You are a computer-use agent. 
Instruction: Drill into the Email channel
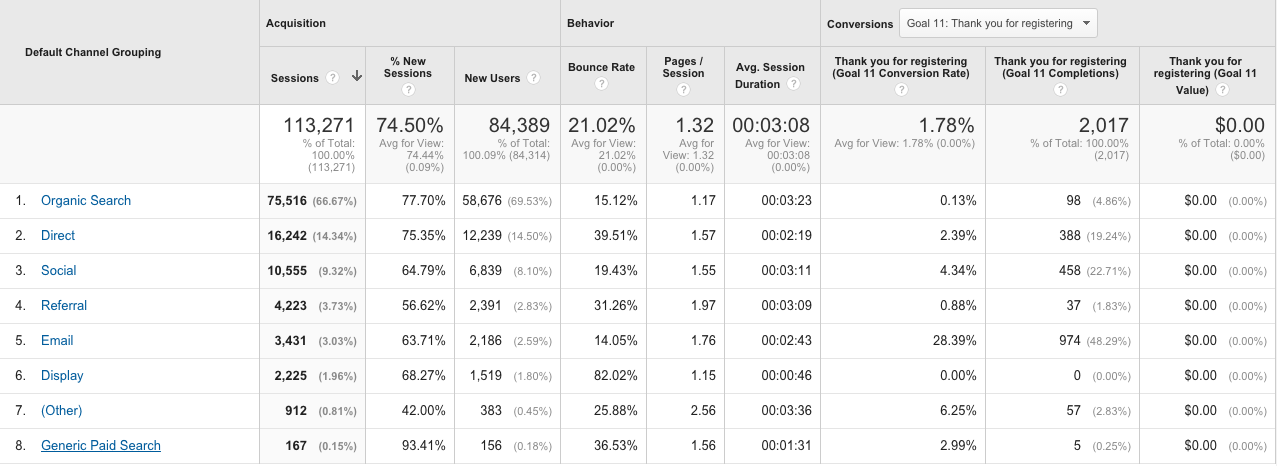[57, 341]
